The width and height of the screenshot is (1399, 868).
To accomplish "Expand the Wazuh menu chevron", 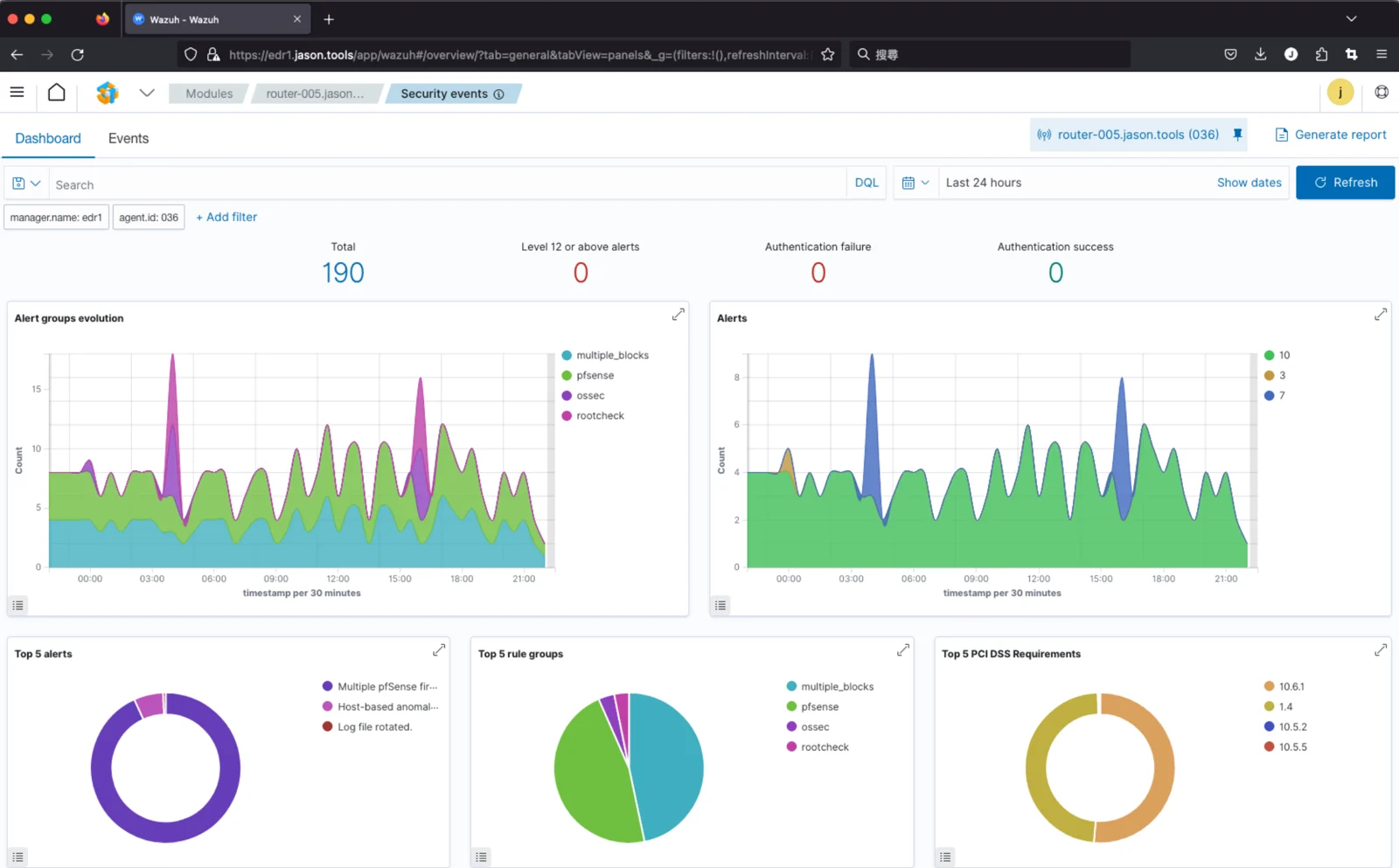I will [147, 93].
